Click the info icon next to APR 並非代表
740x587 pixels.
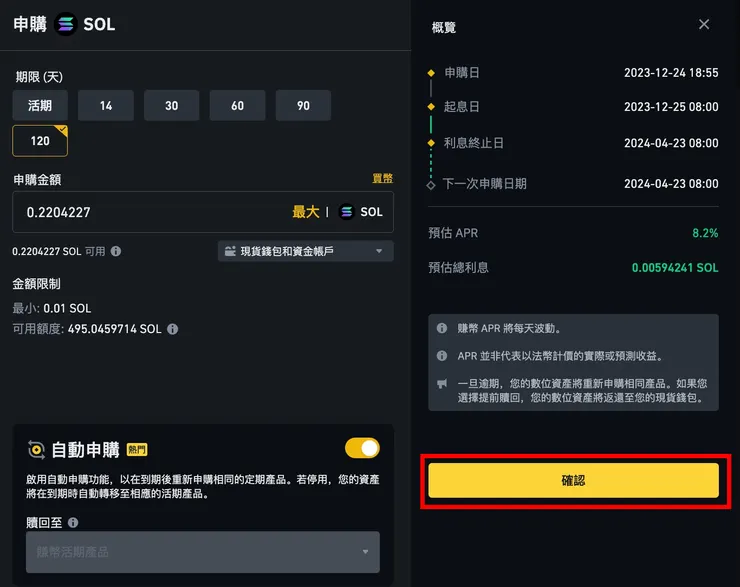tap(442, 355)
